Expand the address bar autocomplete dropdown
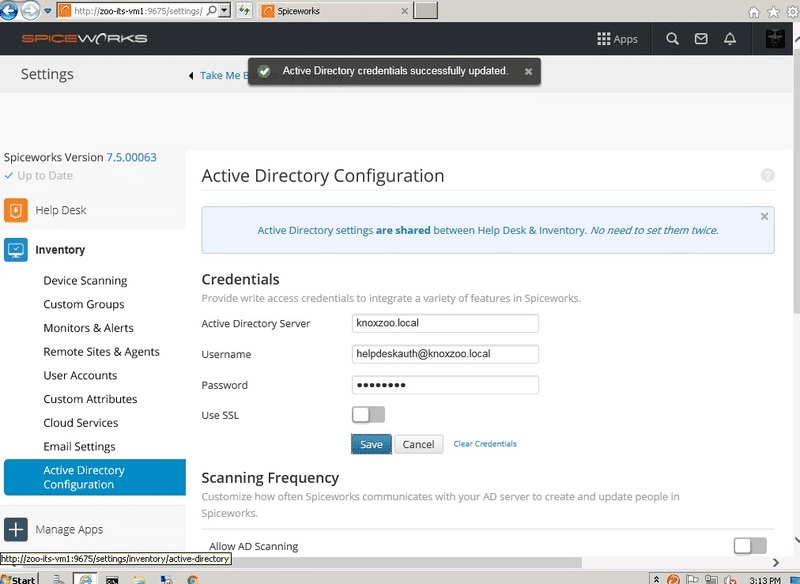The width and height of the screenshot is (800, 584). pos(224,11)
